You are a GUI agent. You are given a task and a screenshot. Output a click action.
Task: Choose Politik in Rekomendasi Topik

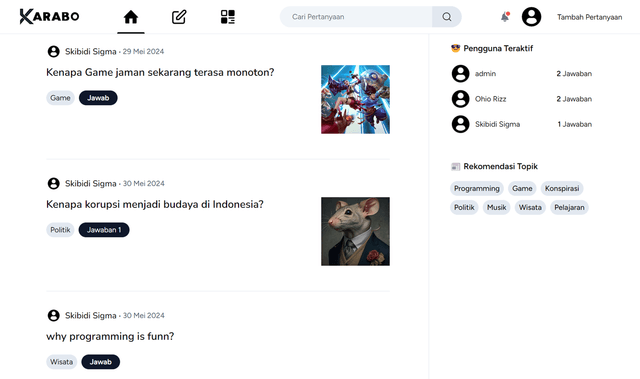[x=464, y=207]
